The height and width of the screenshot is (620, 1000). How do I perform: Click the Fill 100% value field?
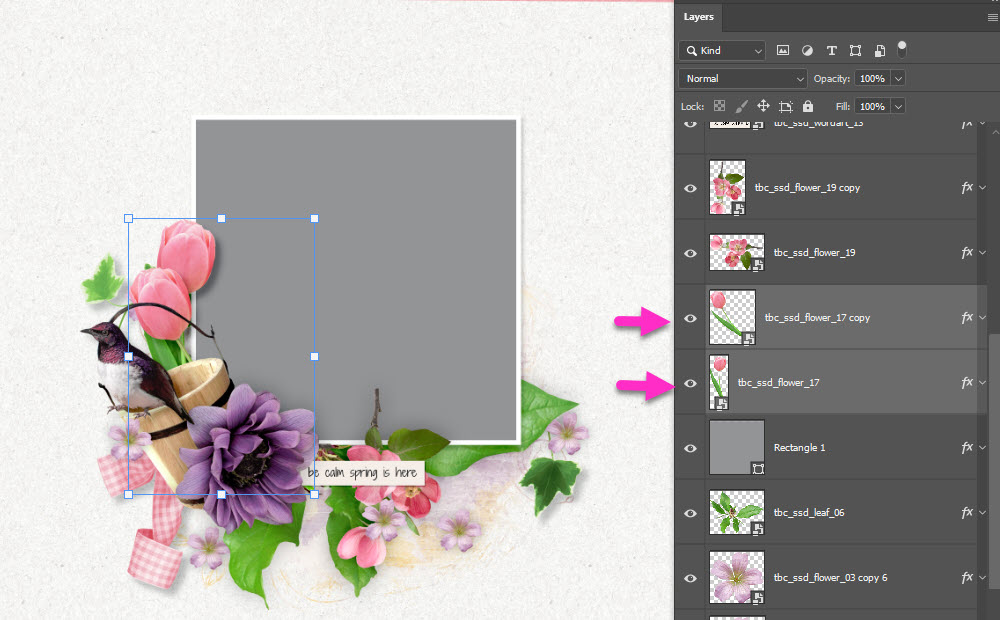(872, 107)
